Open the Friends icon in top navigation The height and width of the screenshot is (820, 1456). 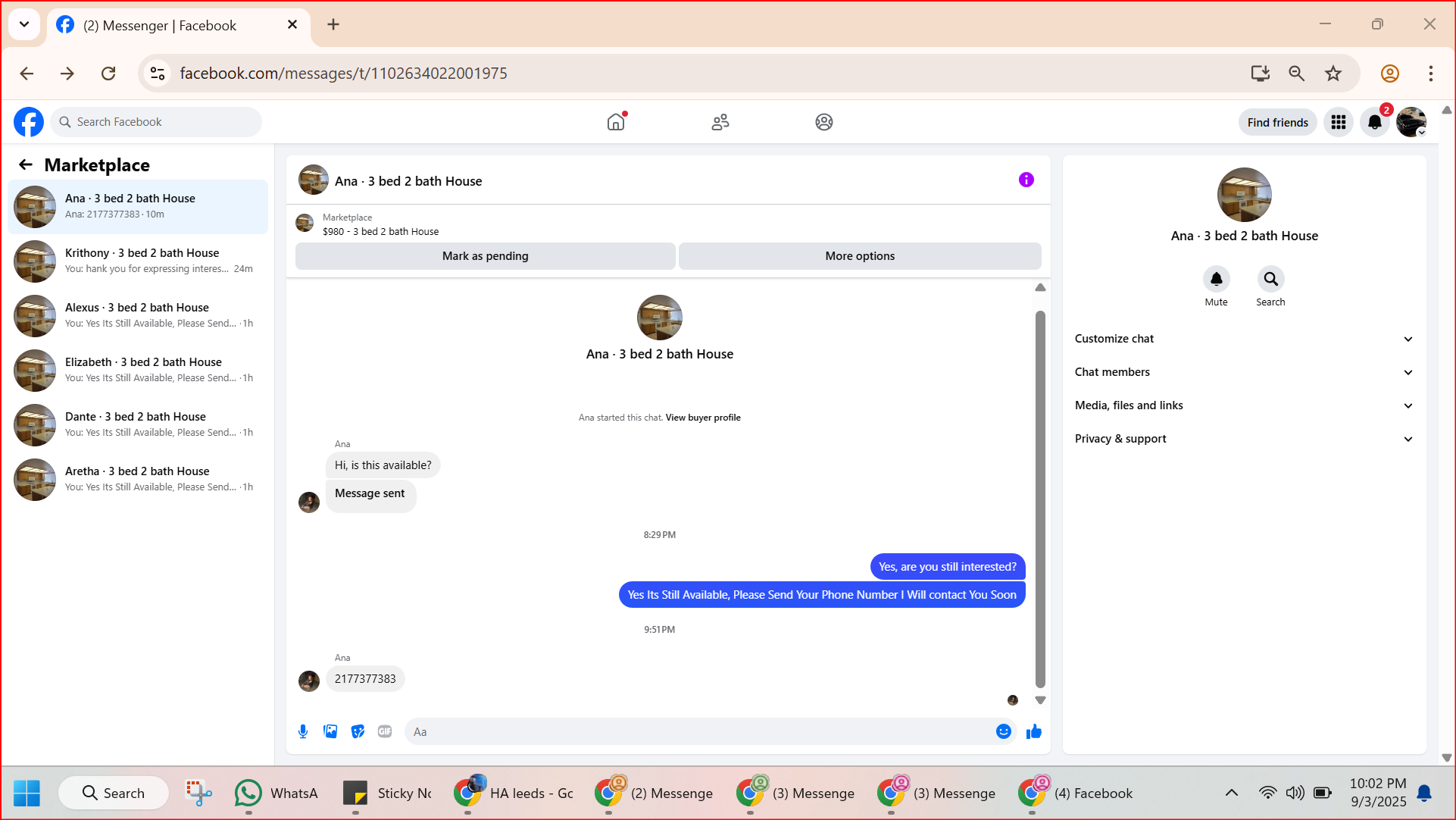720,122
